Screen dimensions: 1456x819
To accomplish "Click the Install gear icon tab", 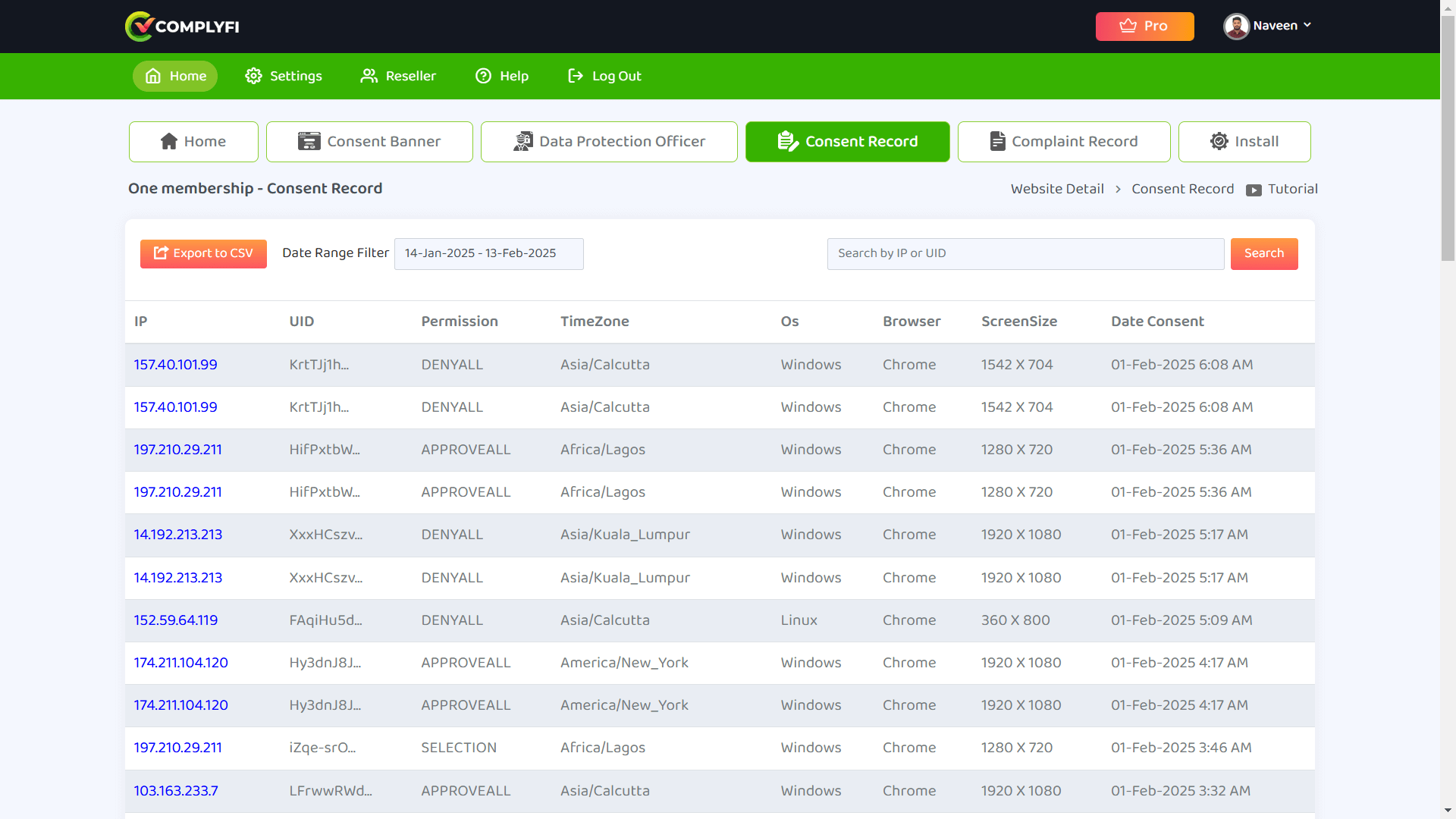I will point(1219,142).
